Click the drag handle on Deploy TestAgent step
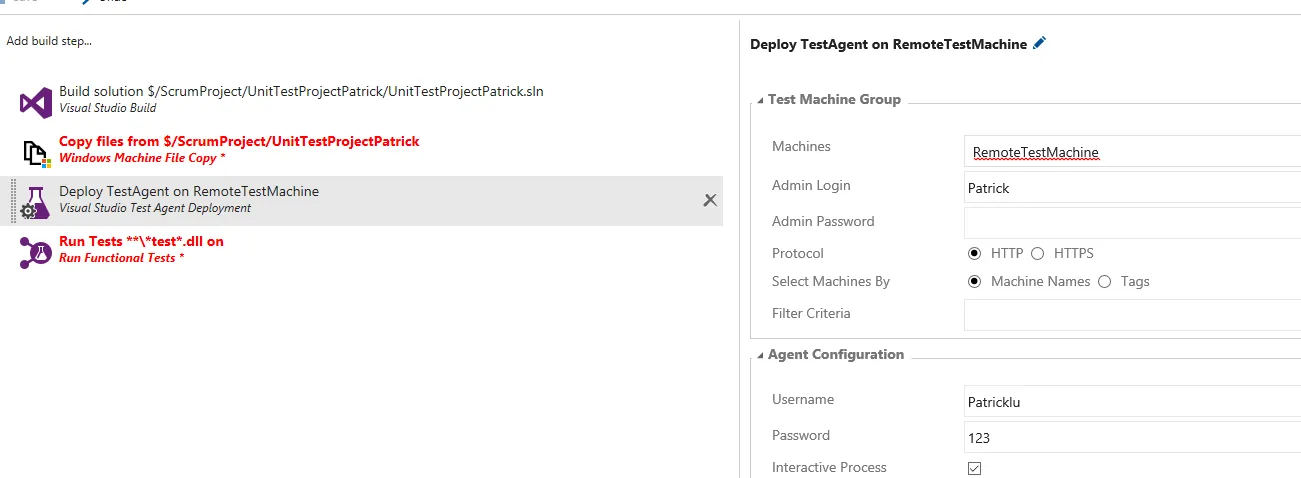 [13, 201]
